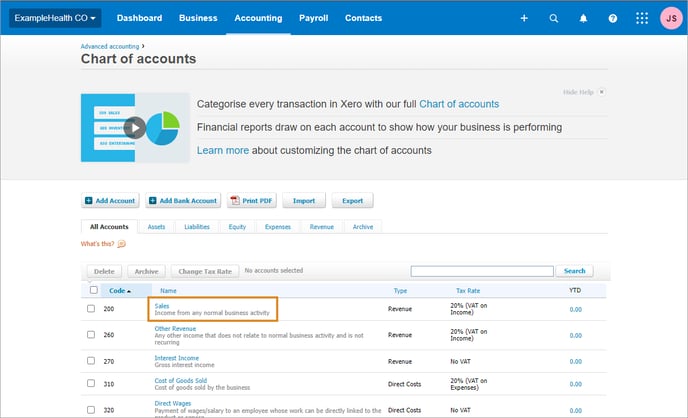Switch to the Revenue tab
This screenshot has height=418, width=688.
coord(322,227)
